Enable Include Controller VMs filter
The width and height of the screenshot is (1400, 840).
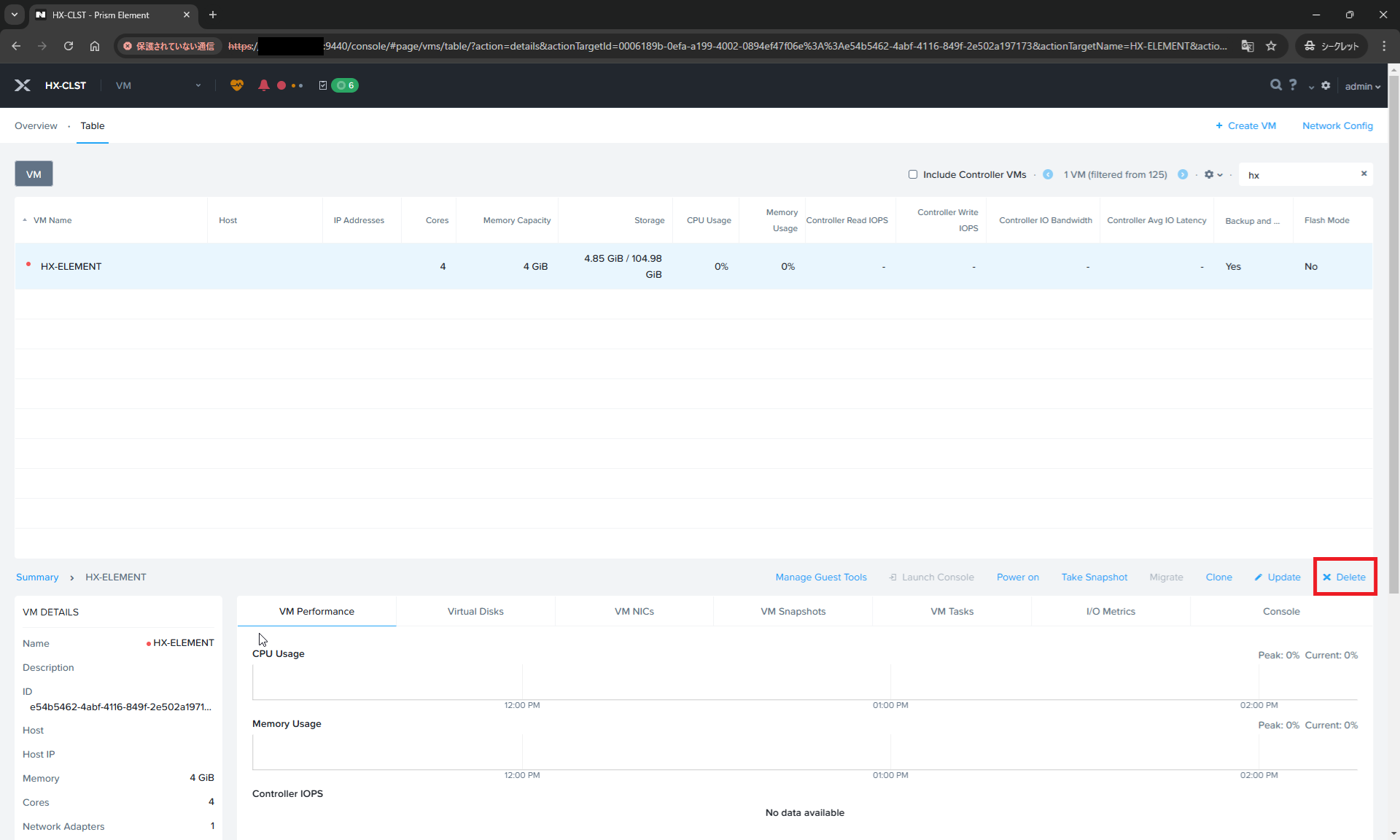[911, 174]
